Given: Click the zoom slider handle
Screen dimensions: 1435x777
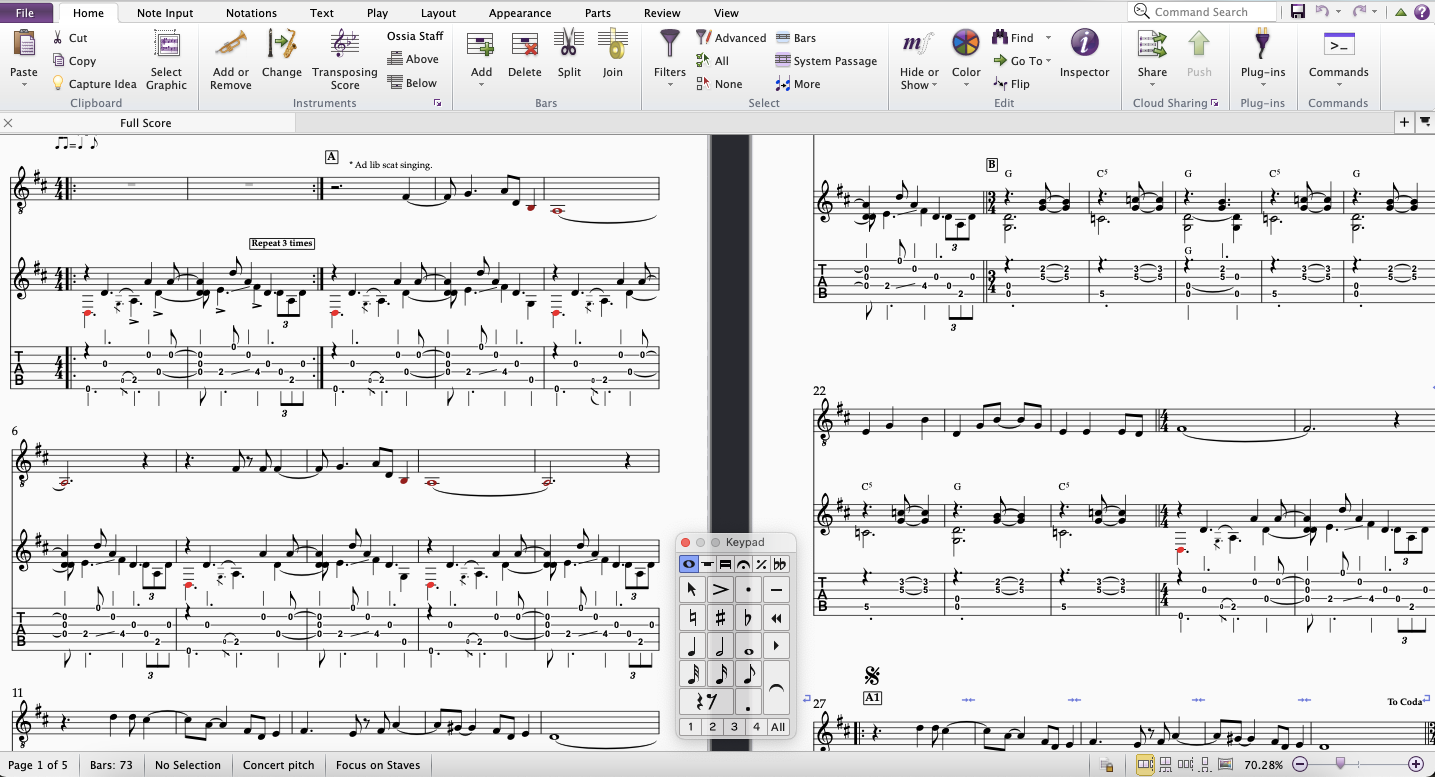Looking at the screenshot, I should pos(1340,764).
